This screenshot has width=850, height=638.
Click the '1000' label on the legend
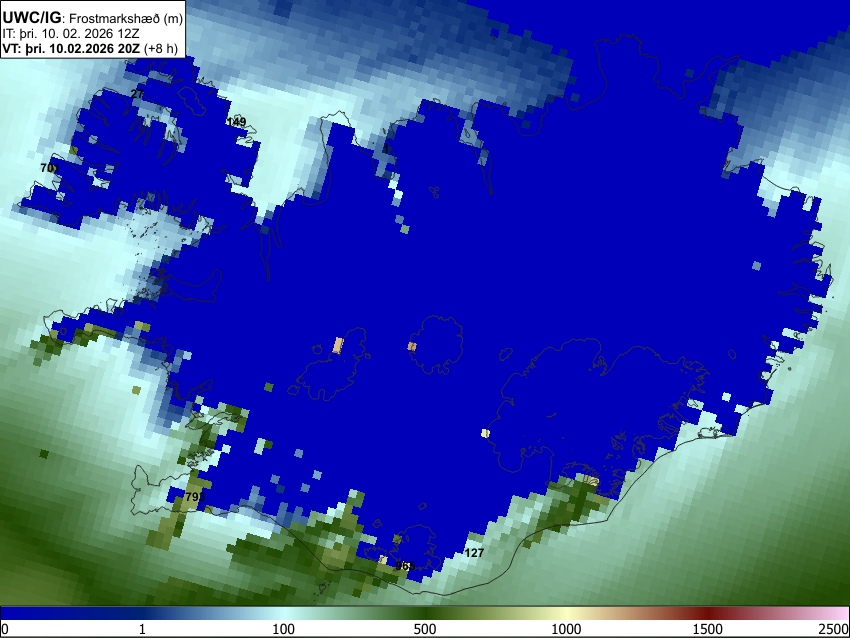click(566, 629)
